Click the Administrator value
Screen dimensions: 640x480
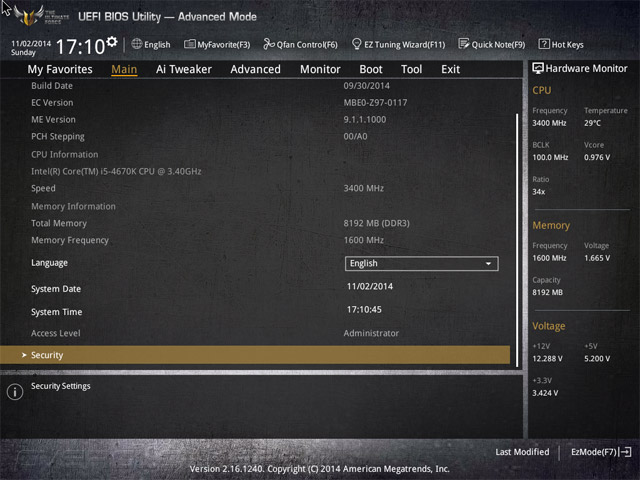pos(371,333)
